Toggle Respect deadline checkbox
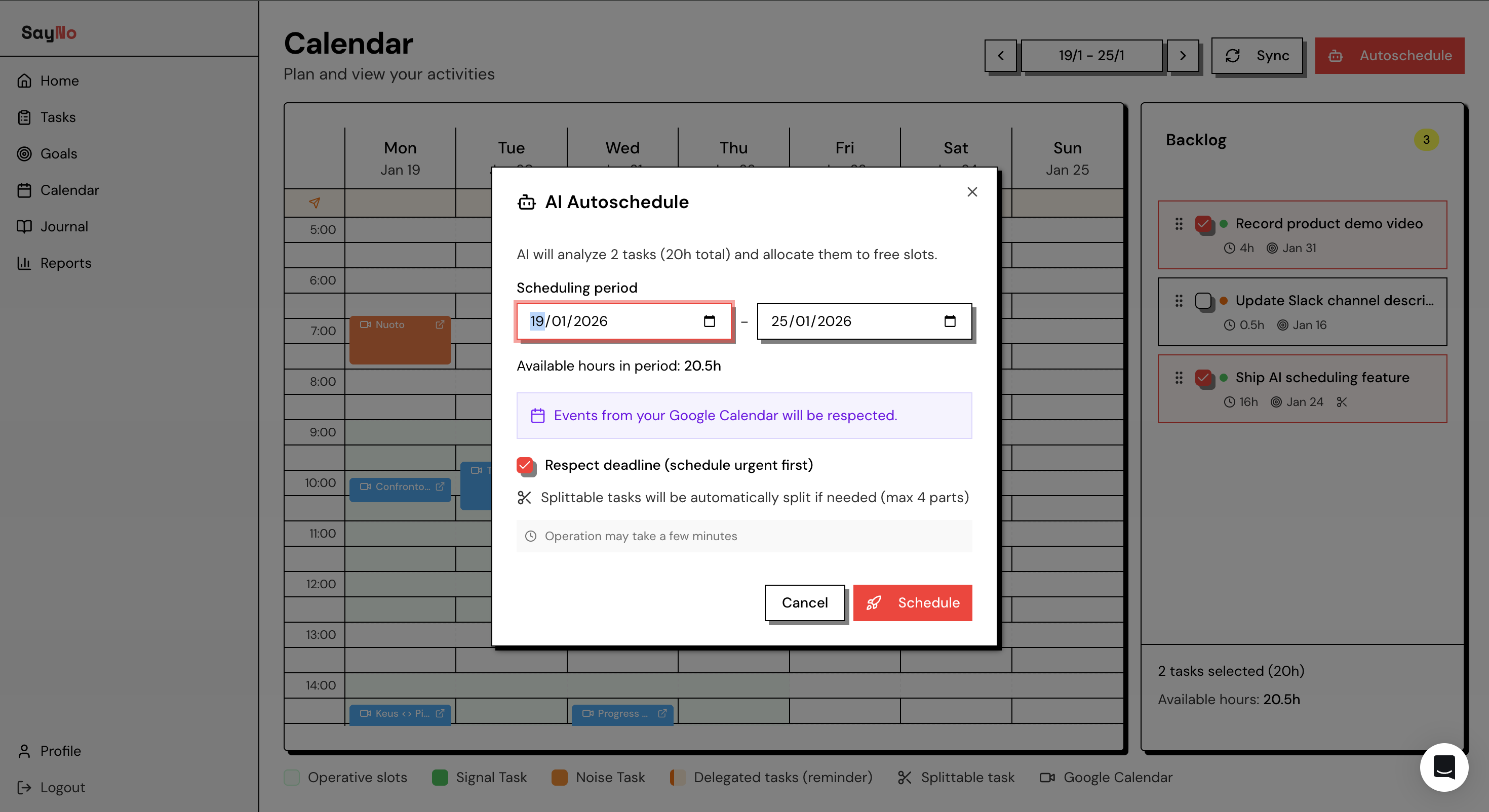Image resolution: width=1489 pixels, height=812 pixels. point(525,465)
